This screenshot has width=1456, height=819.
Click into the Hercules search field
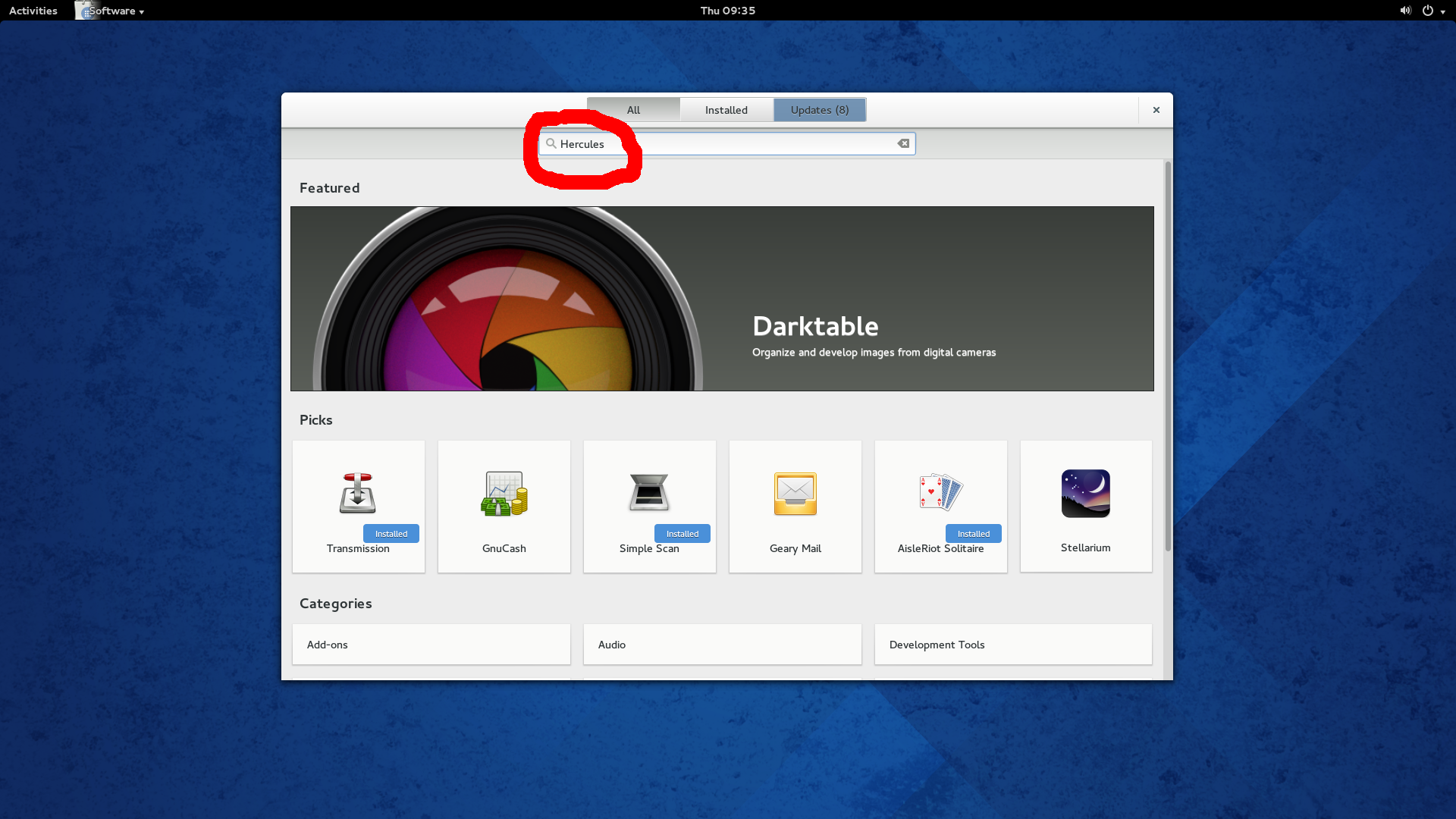(726, 143)
